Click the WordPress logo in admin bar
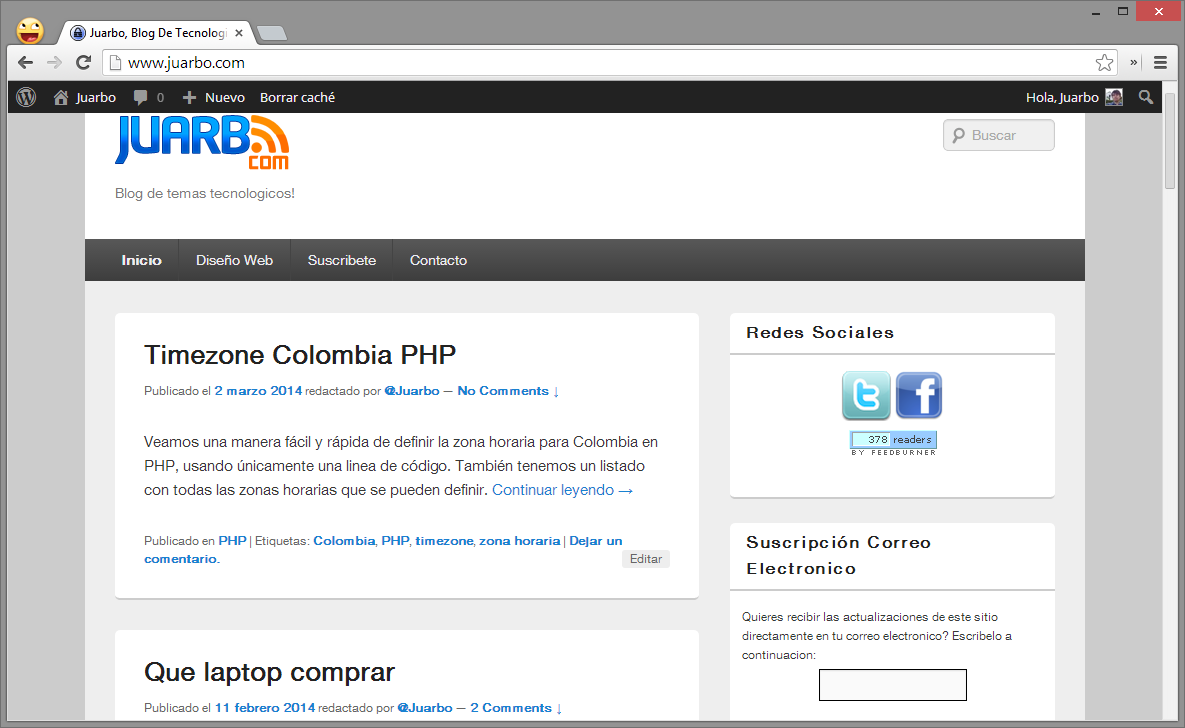This screenshot has width=1185, height=728. click(x=26, y=97)
